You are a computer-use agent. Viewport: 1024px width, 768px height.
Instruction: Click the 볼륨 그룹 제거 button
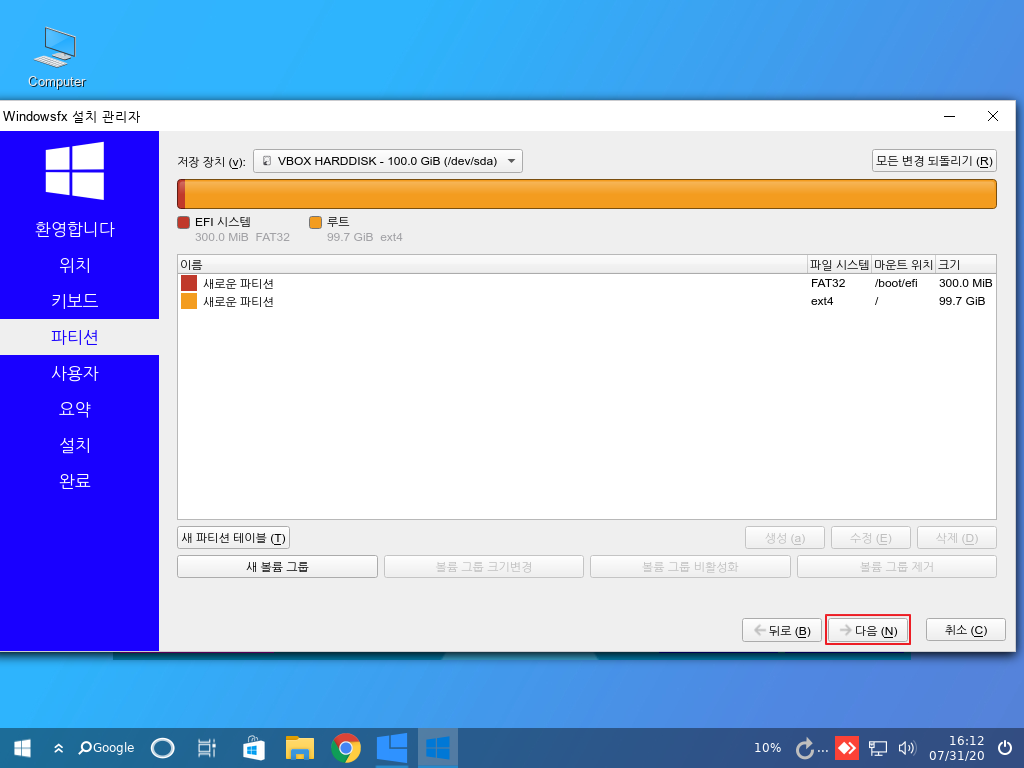[x=897, y=567]
